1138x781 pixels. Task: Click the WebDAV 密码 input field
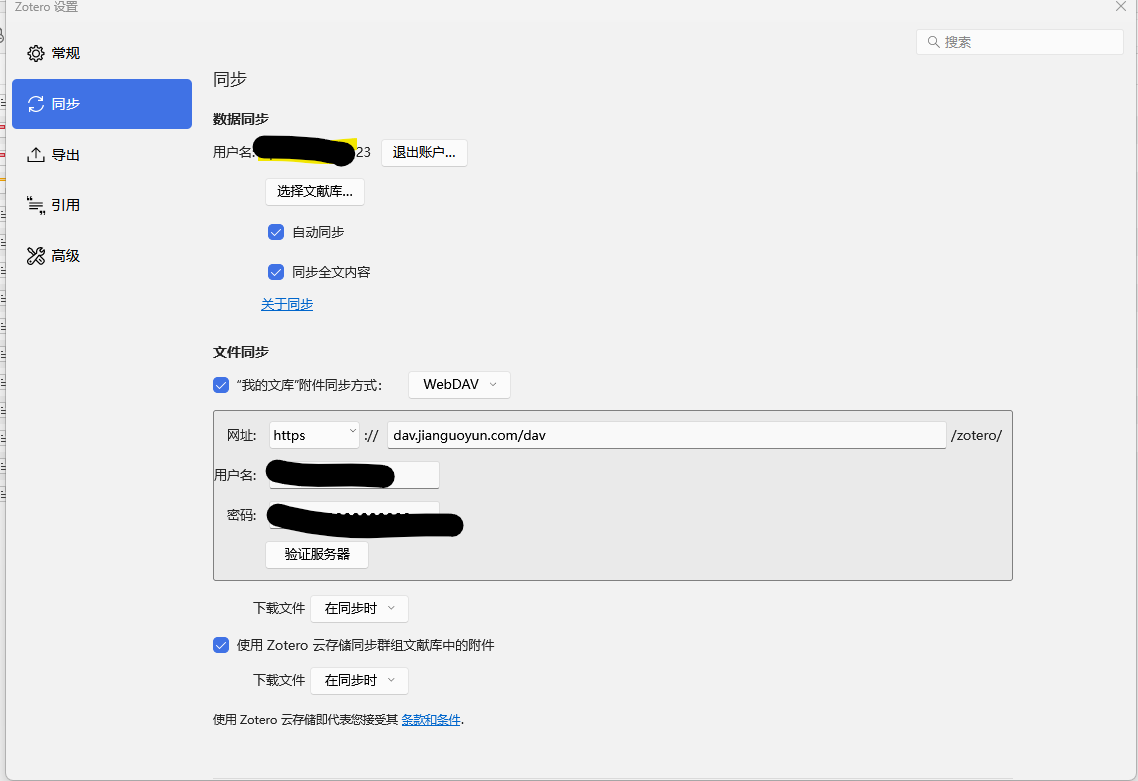pyautogui.click(x=354, y=515)
